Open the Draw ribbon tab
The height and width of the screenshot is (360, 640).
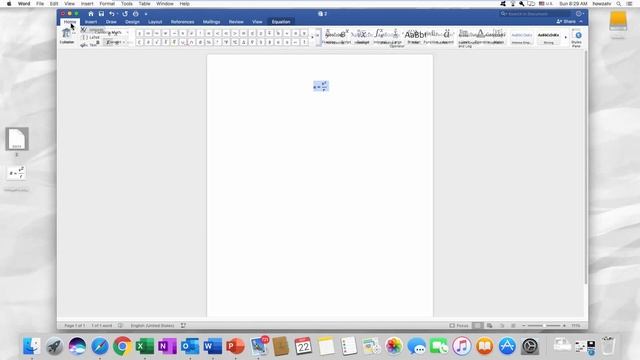click(x=111, y=22)
